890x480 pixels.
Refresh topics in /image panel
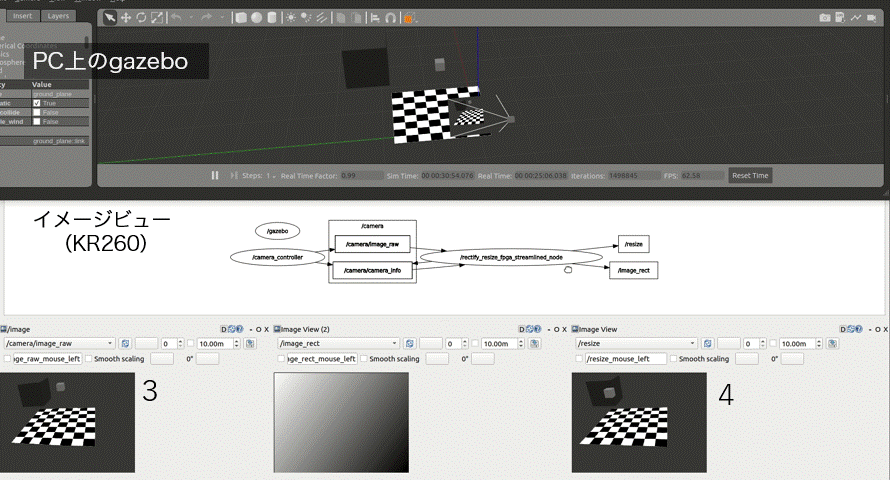coord(125,344)
